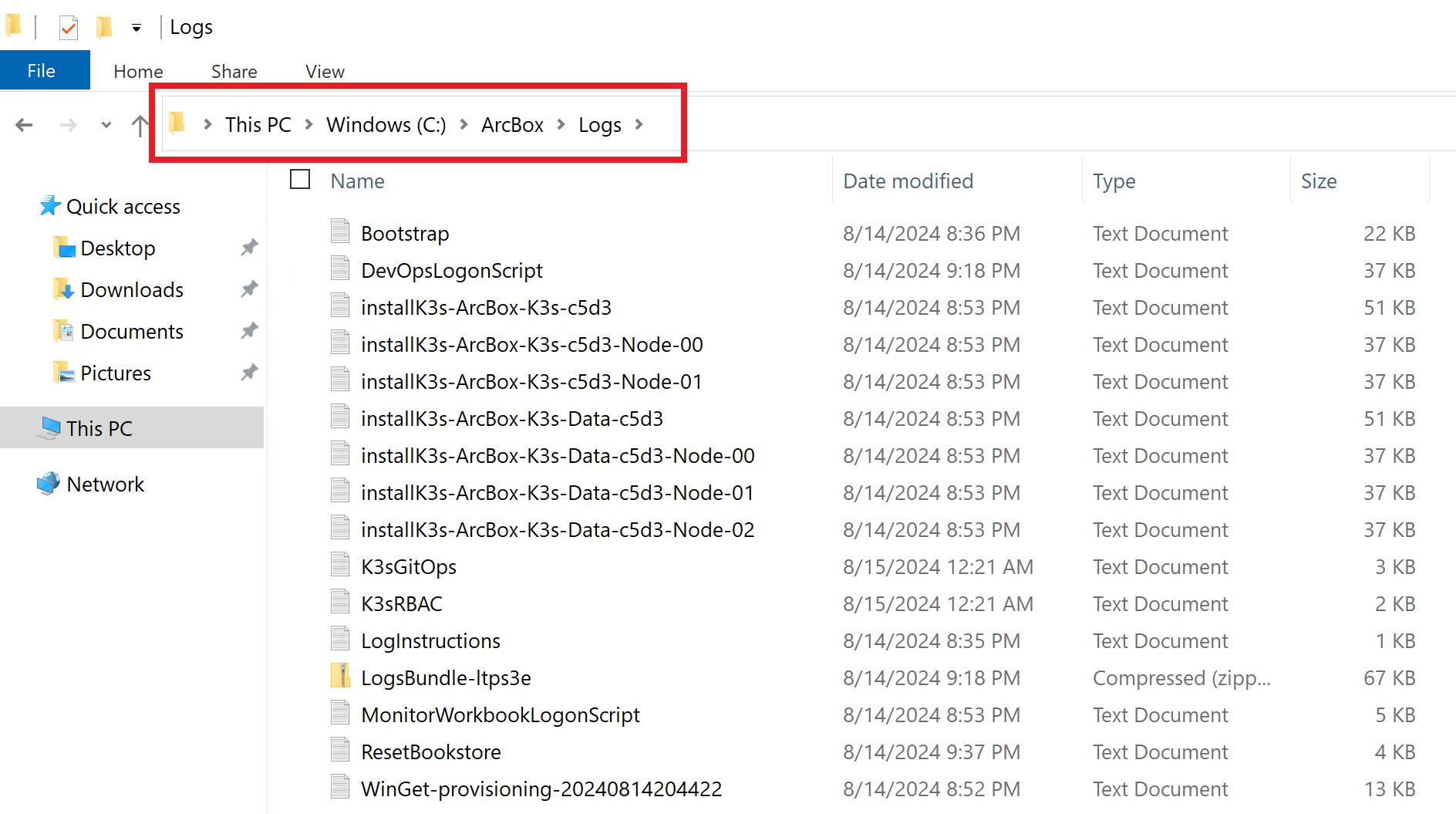Go back using the Back arrow

[25, 124]
